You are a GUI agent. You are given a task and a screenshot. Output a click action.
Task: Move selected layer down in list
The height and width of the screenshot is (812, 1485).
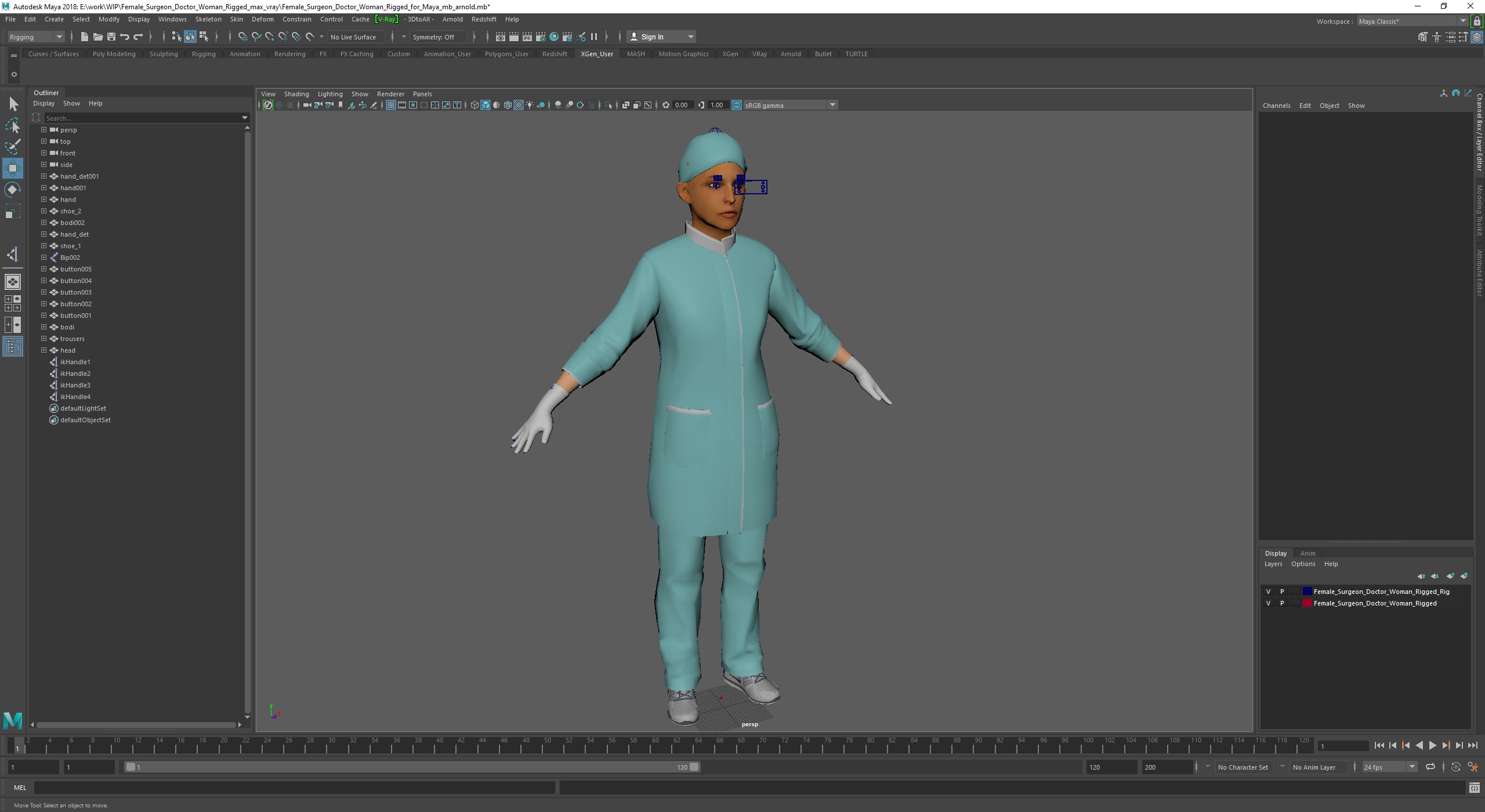tap(1435, 576)
